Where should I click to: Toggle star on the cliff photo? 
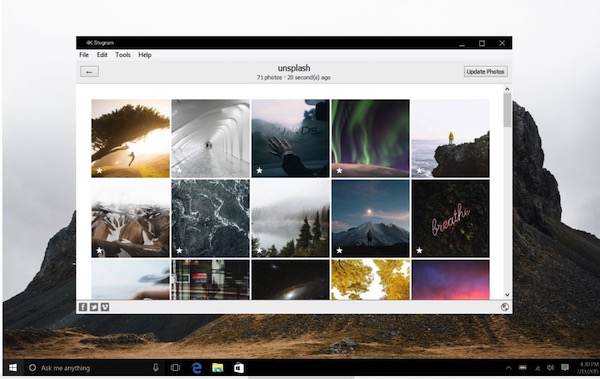419,171
